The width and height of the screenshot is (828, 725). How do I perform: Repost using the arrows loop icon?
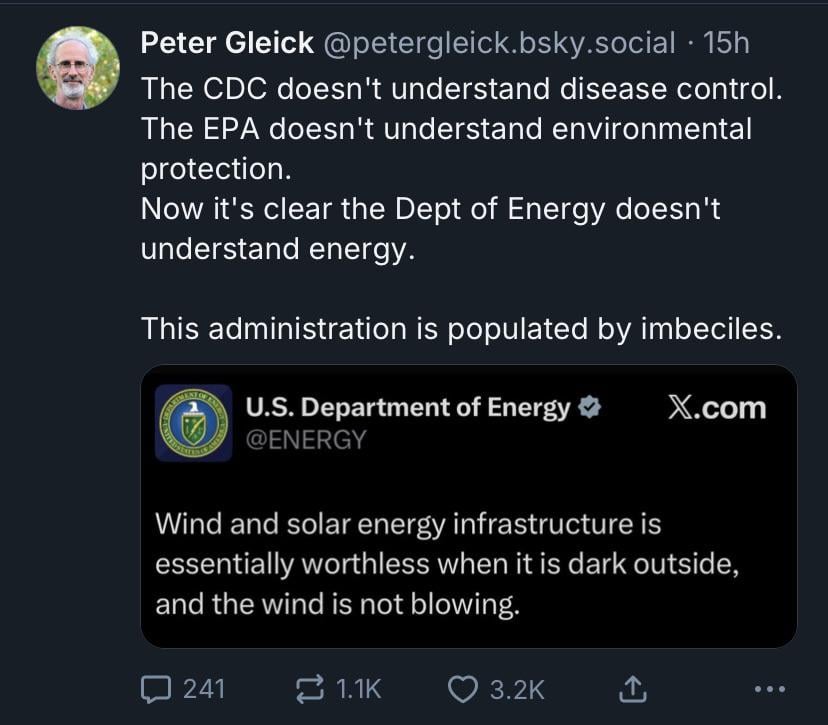click(x=309, y=690)
